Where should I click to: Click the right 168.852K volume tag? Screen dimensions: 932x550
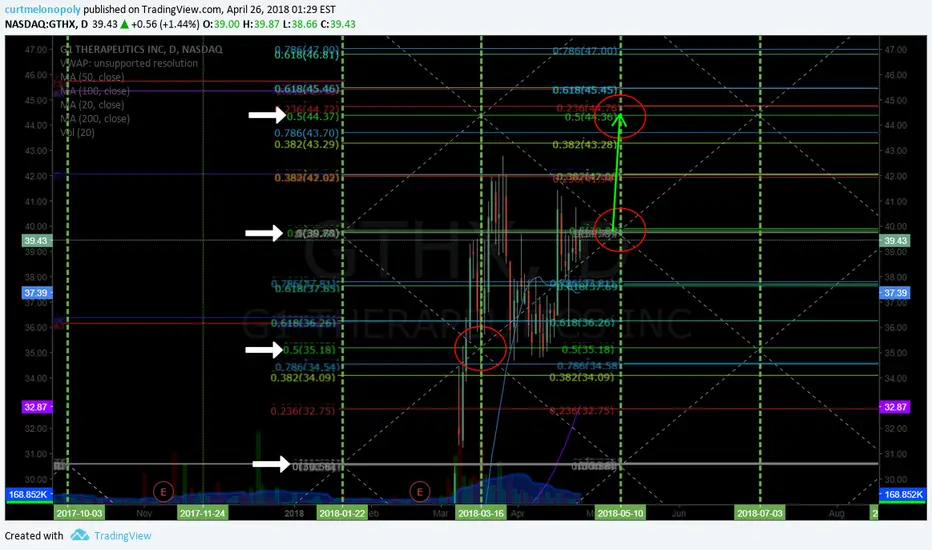[903, 494]
